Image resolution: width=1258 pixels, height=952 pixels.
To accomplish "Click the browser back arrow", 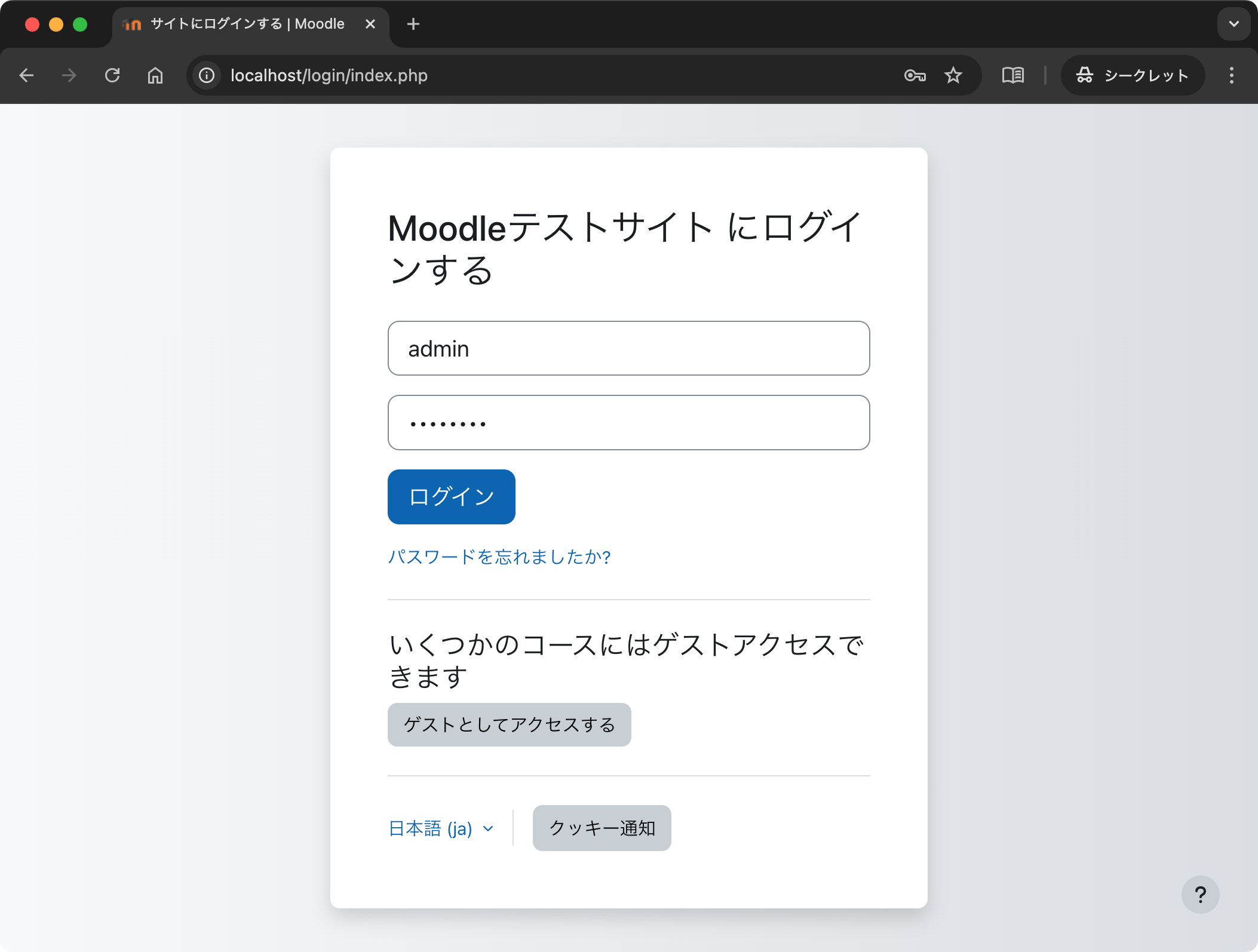I will [x=26, y=75].
